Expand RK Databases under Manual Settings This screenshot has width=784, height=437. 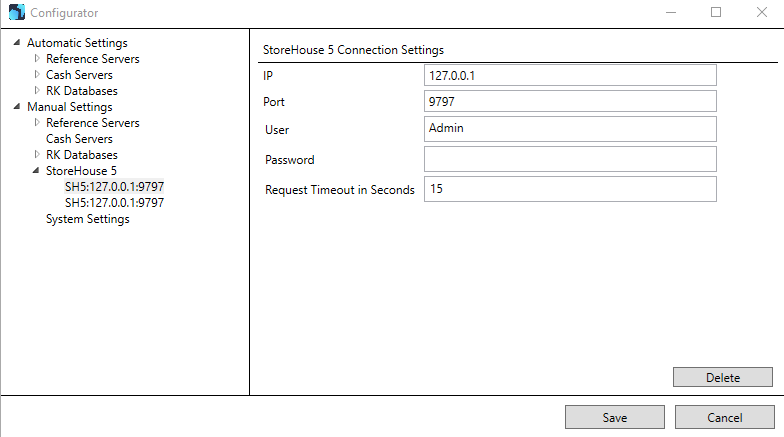click(x=37, y=154)
